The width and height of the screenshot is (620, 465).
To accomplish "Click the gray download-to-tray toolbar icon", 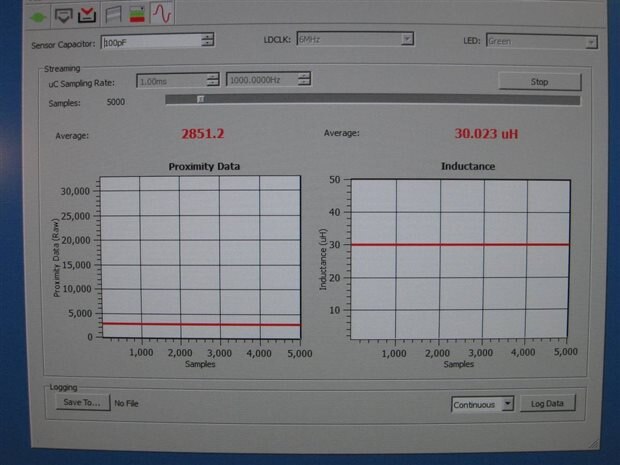I will (63, 16).
